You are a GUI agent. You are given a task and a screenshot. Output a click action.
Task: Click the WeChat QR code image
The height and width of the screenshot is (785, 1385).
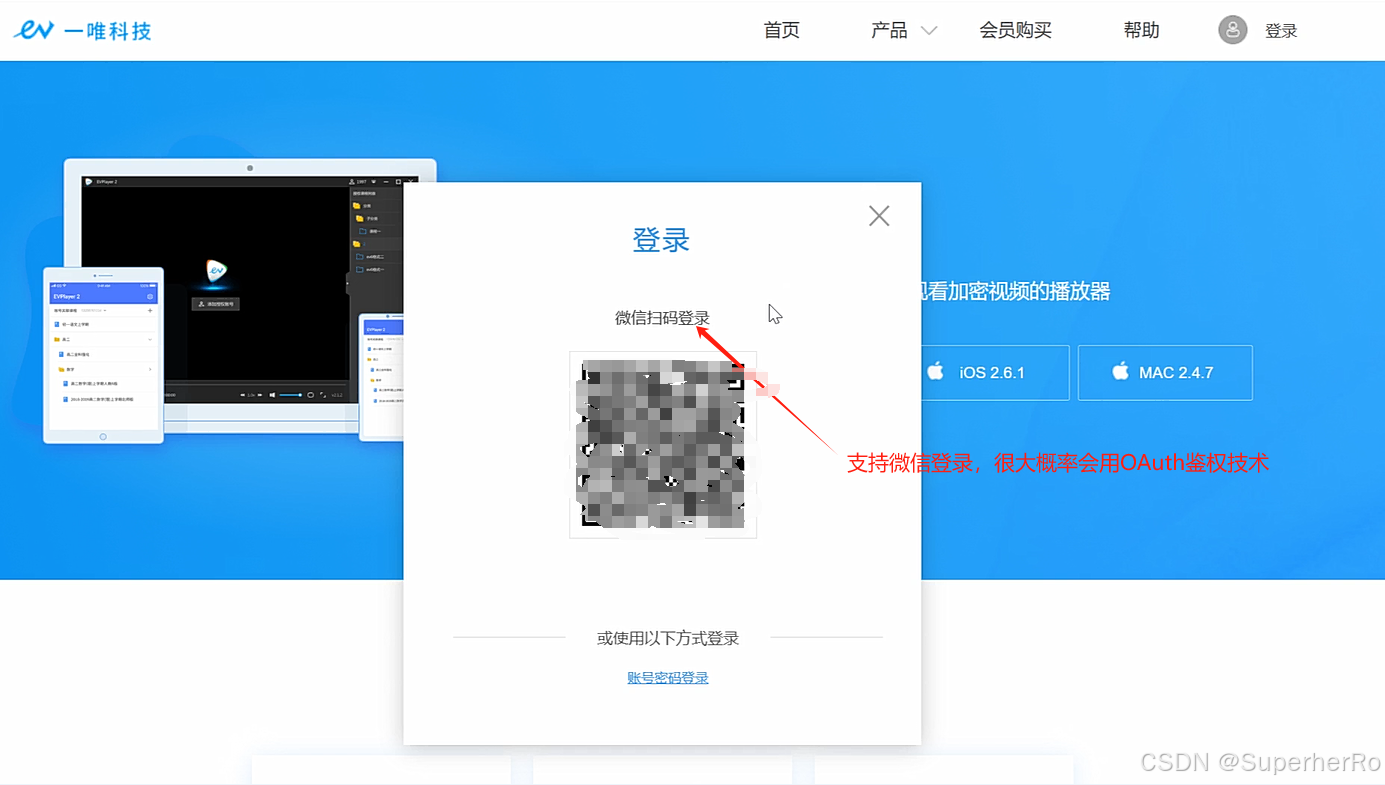pos(663,445)
